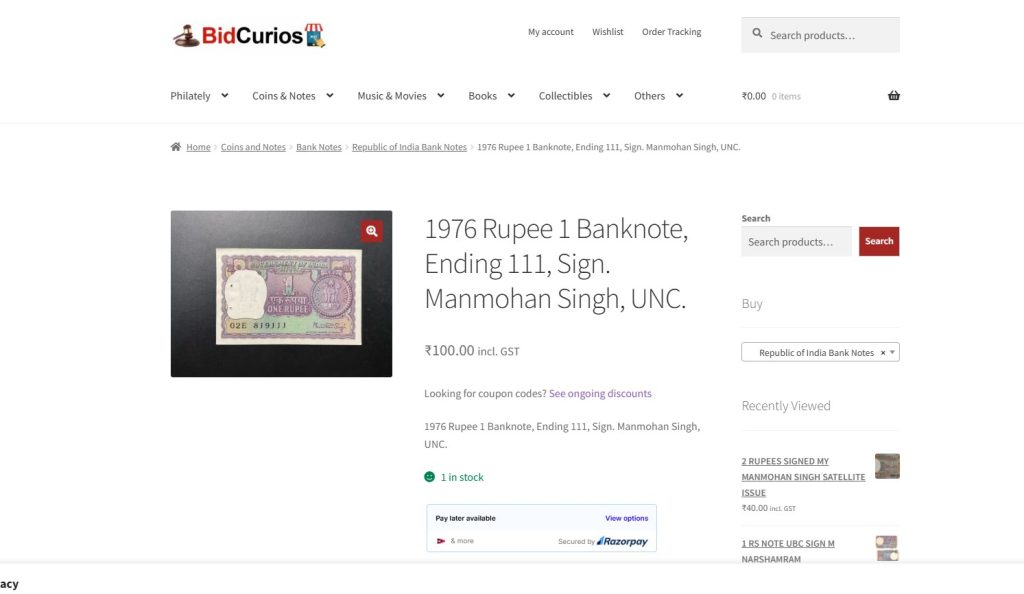Click the BidCurios logo
This screenshot has height=594, width=1024.
(249, 35)
